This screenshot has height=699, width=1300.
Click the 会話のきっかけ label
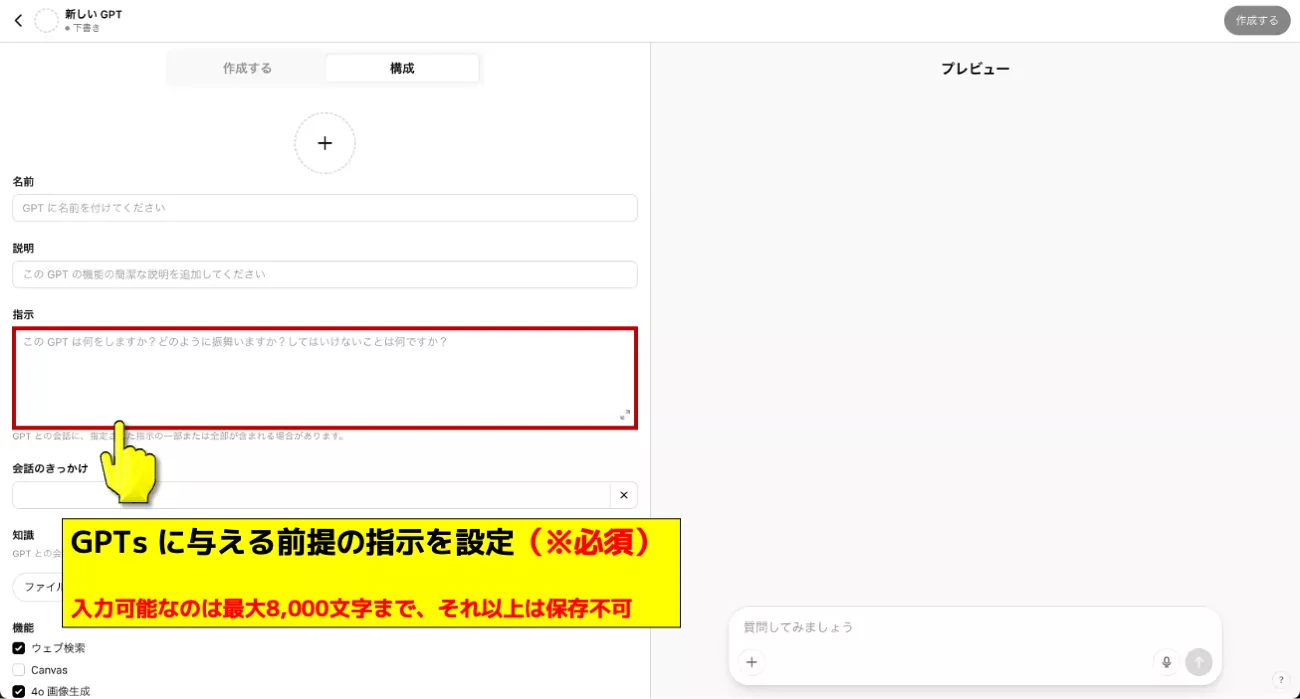50,468
